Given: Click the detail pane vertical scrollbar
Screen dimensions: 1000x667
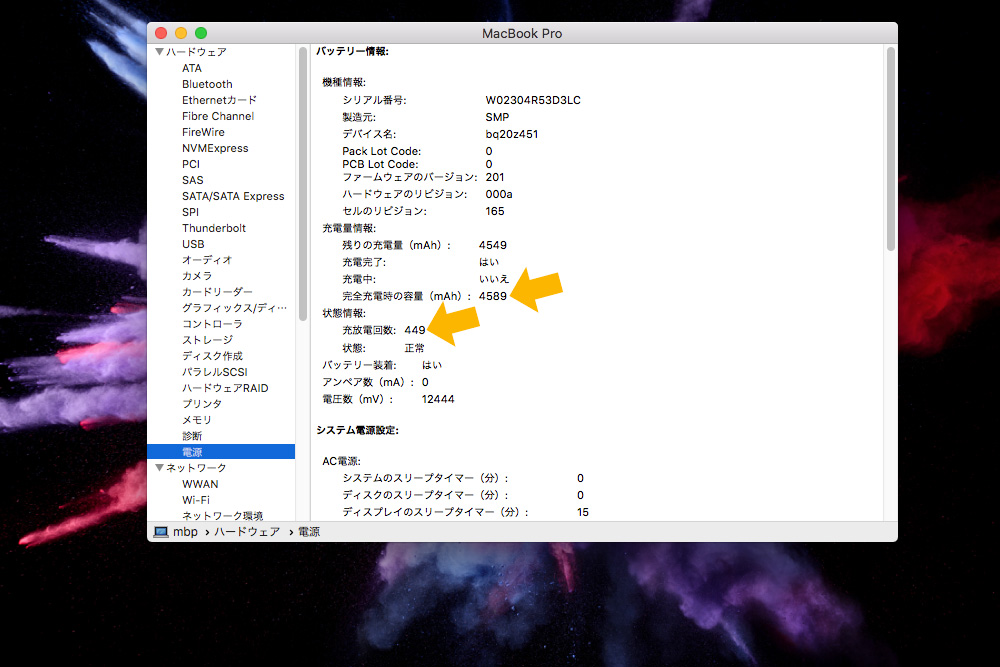Looking at the screenshot, I should [890, 149].
